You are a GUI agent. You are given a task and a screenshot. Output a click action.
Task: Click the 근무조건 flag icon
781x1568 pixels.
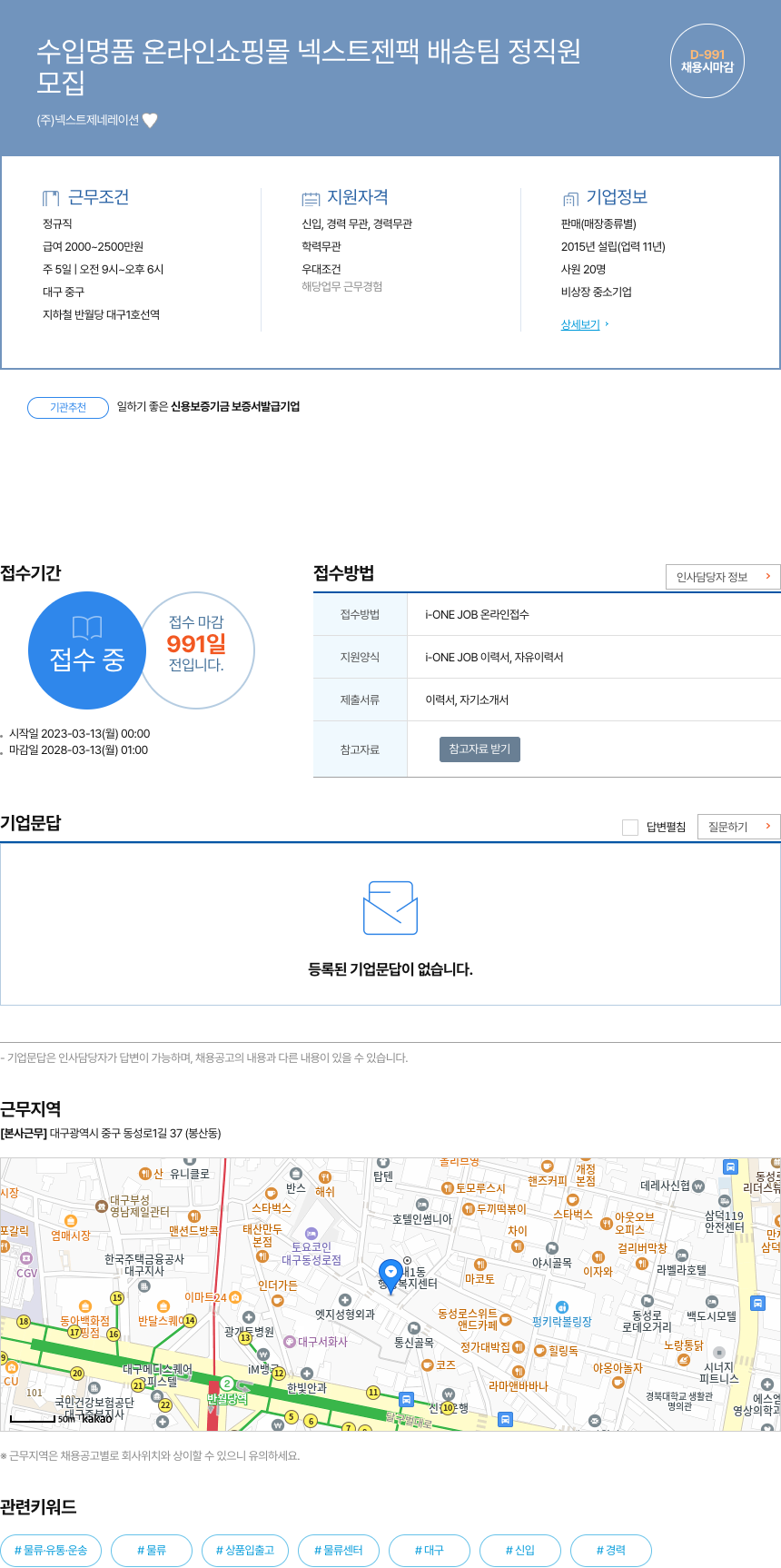[x=51, y=198]
